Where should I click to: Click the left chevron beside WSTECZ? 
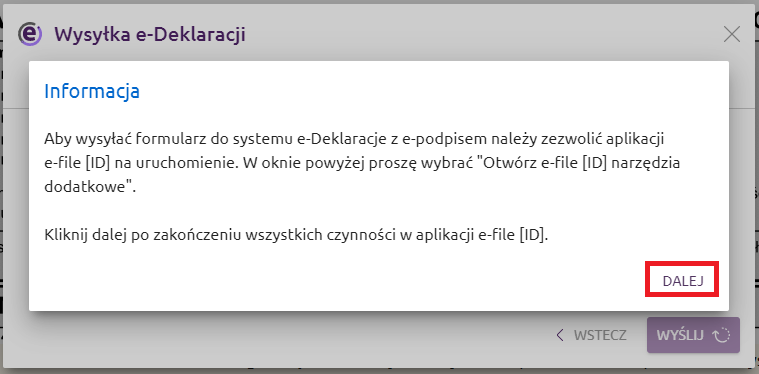tap(560, 335)
